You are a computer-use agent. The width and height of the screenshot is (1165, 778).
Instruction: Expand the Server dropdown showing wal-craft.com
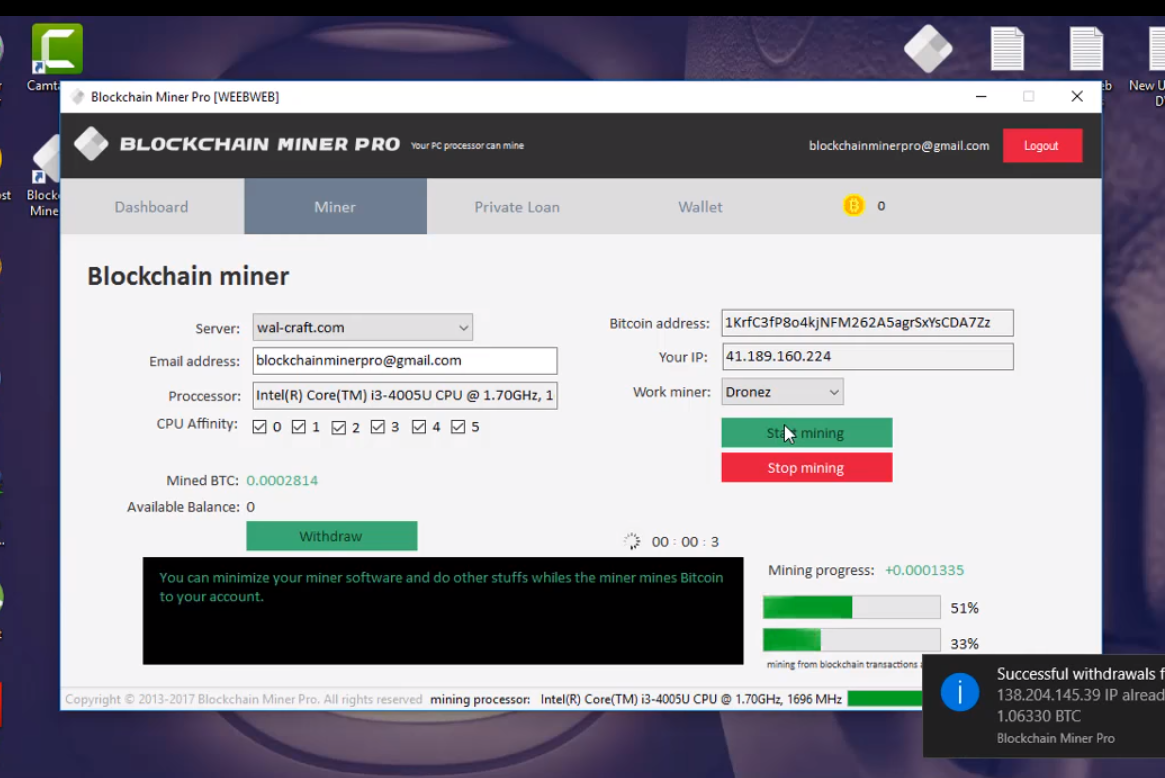click(362, 327)
